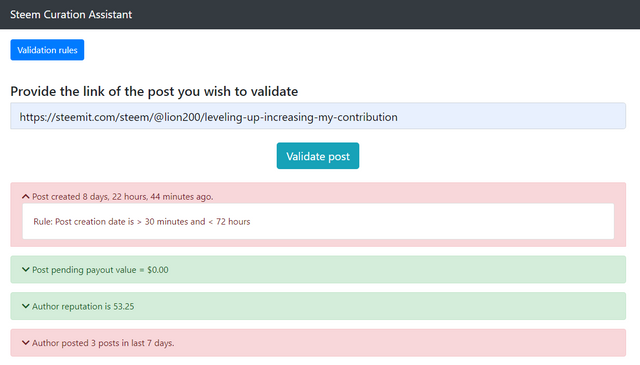Click the Validation rules button
640x365 pixels.
[x=47, y=50]
